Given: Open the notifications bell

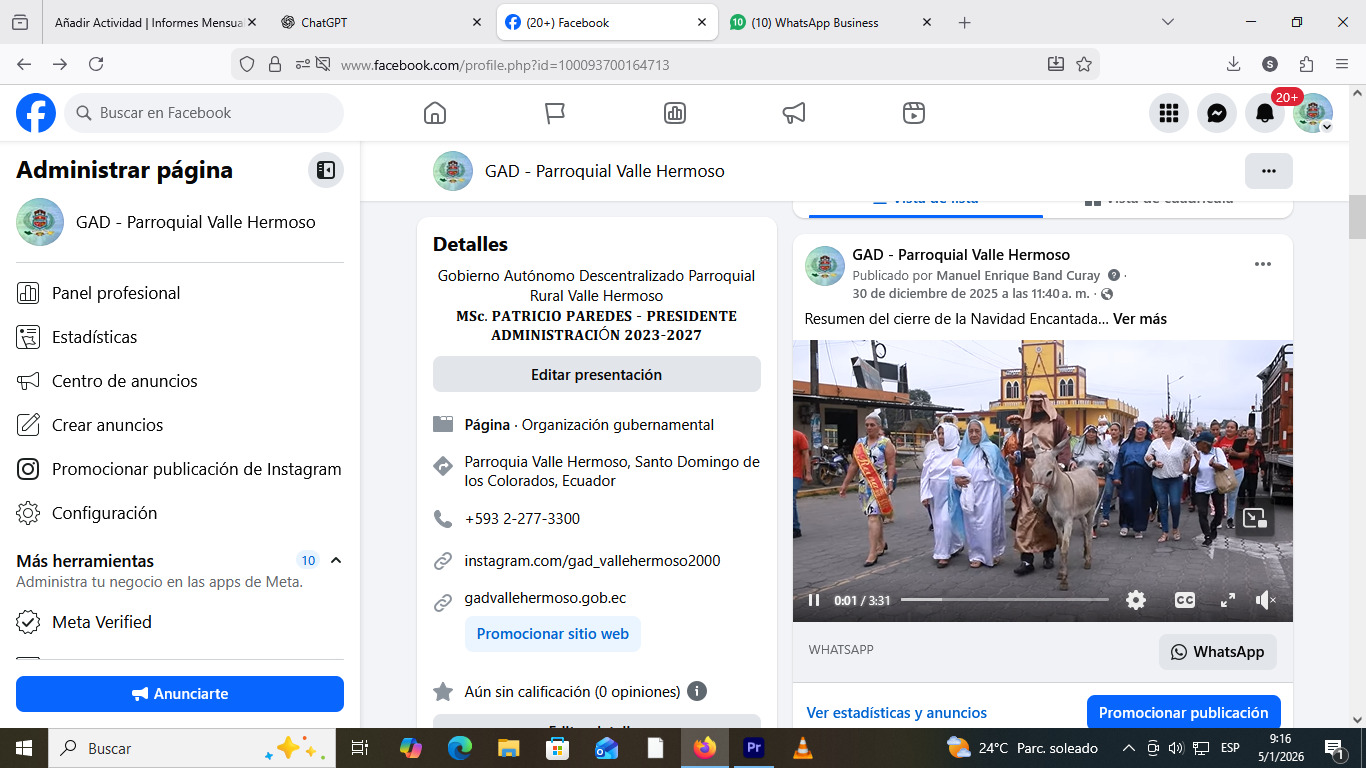Looking at the screenshot, I should [x=1265, y=113].
